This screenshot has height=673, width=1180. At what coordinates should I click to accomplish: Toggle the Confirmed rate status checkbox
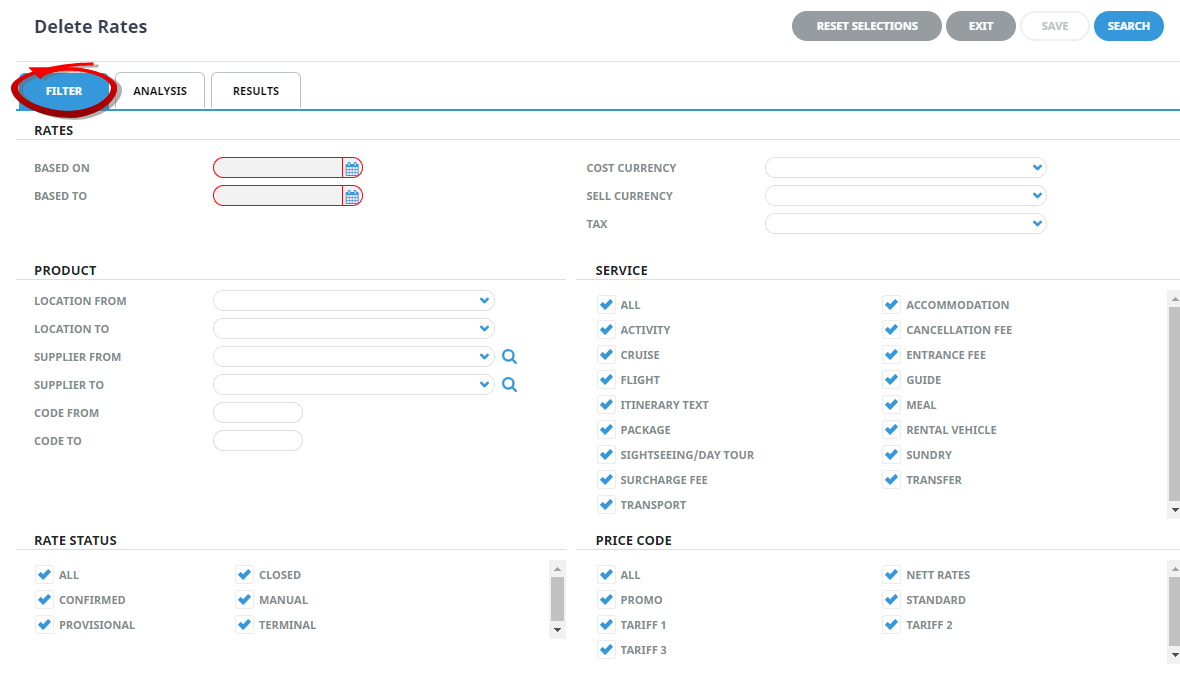tap(44, 600)
